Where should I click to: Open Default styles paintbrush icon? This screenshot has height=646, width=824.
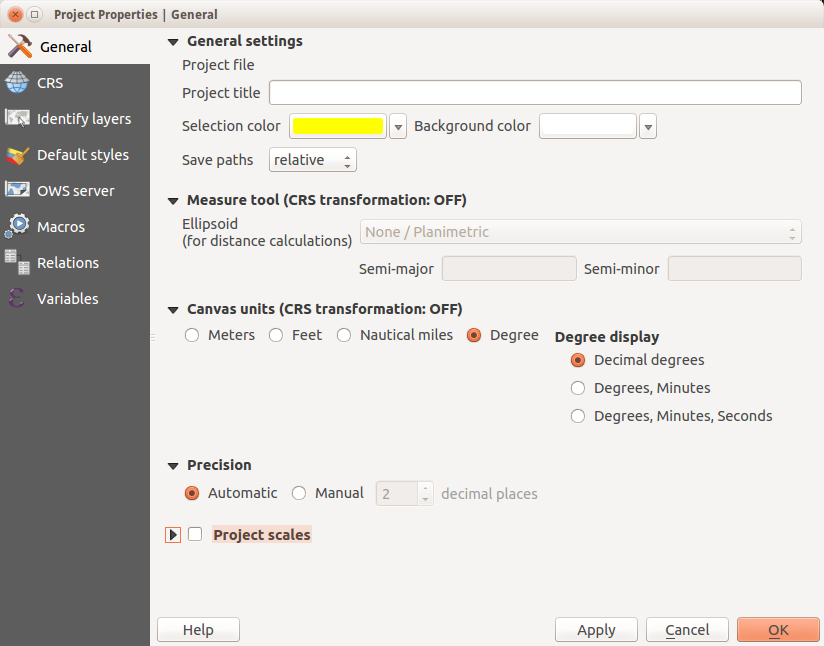(17, 155)
